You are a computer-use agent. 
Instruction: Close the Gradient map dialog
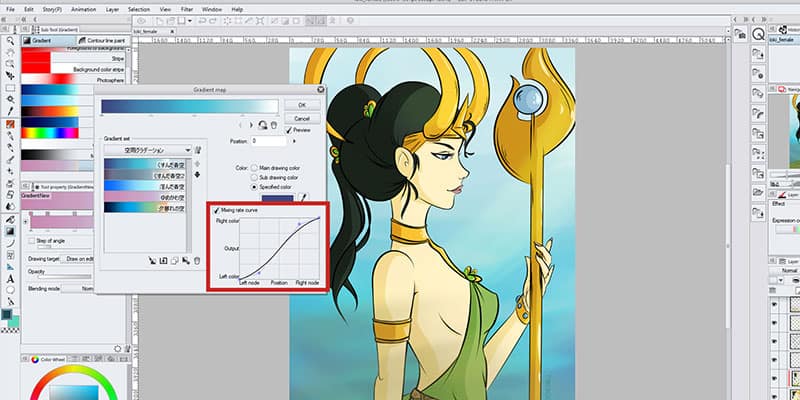320,89
